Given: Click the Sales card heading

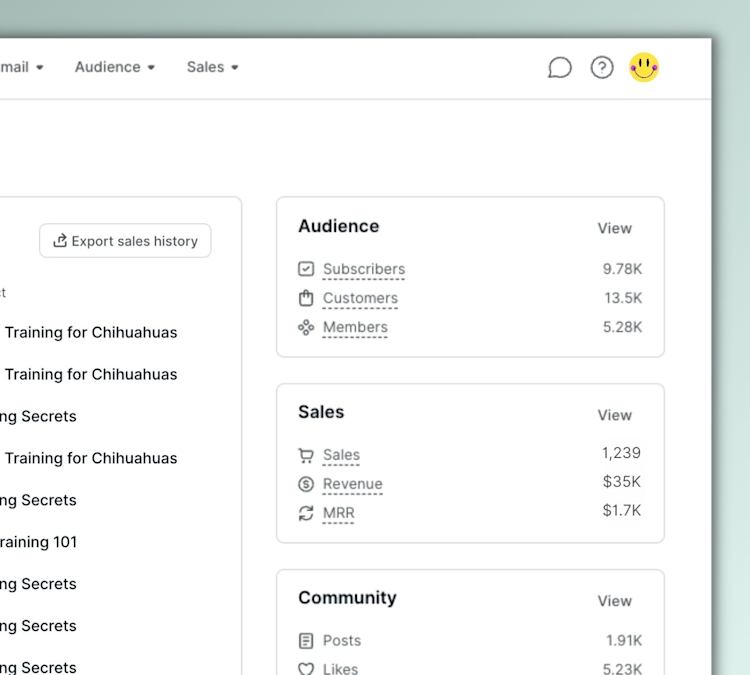Looking at the screenshot, I should click(321, 412).
